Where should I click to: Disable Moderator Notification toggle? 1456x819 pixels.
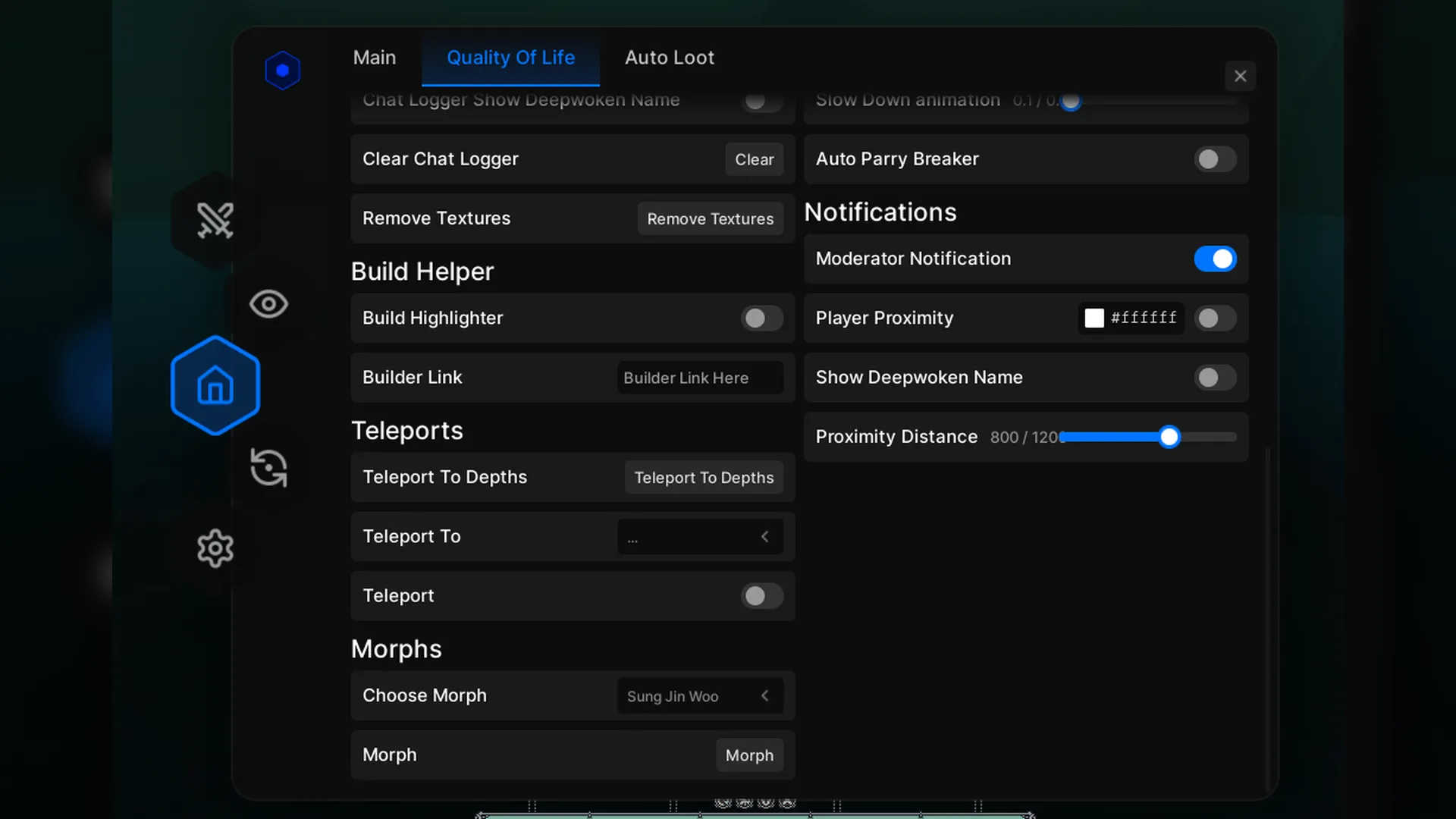pyautogui.click(x=1215, y=259)
